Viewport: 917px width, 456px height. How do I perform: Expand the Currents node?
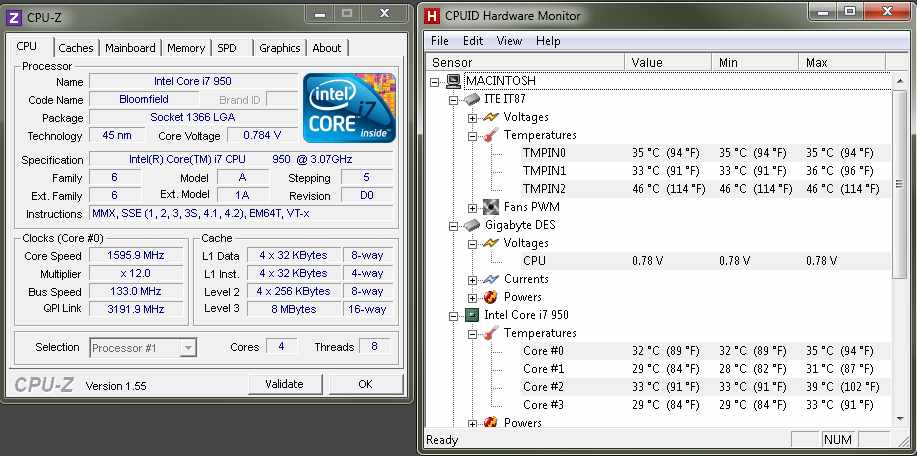pyautogui.click(x=472, y=280)
